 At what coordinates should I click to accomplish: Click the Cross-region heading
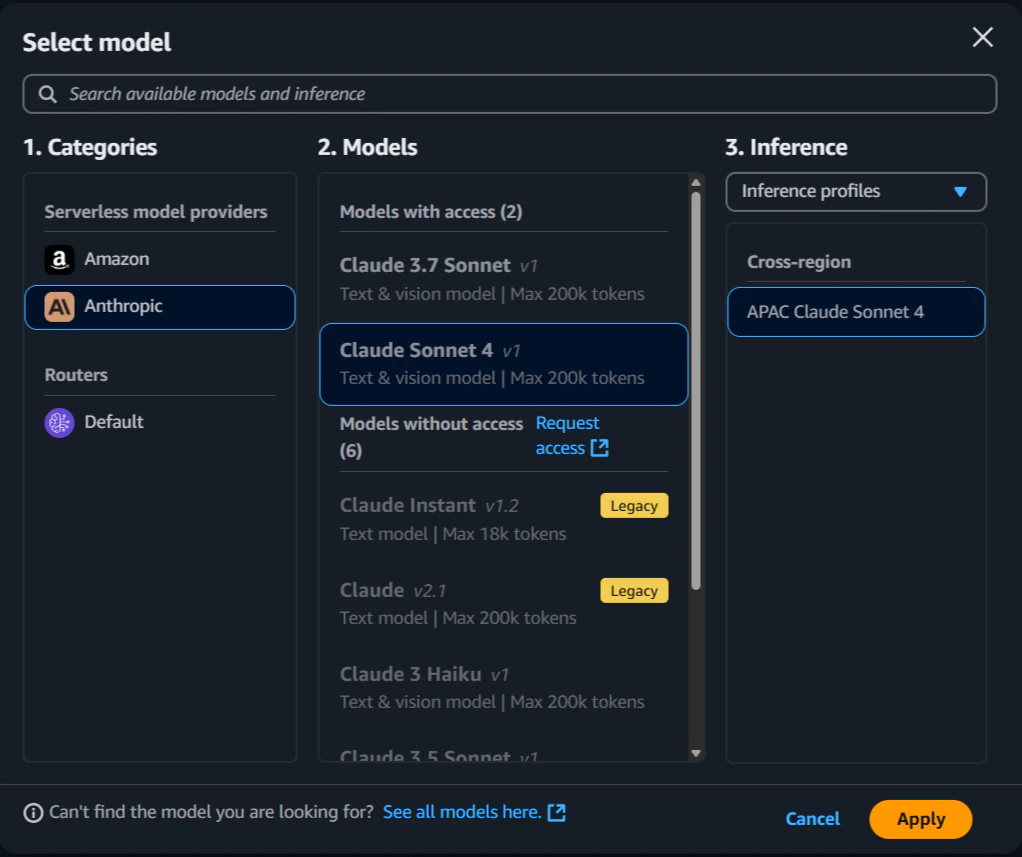[x=798, y=262]
